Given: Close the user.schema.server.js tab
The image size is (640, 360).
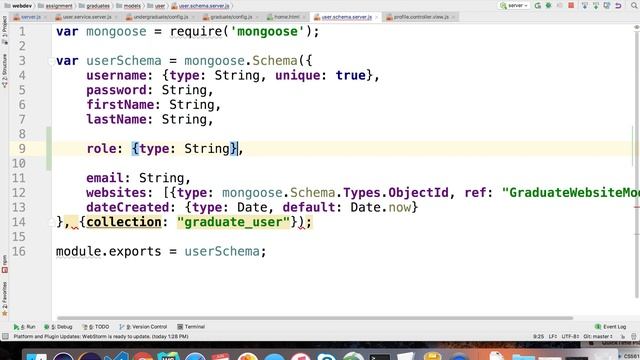Looking at the screenshot, I should (x=376, y=17).
